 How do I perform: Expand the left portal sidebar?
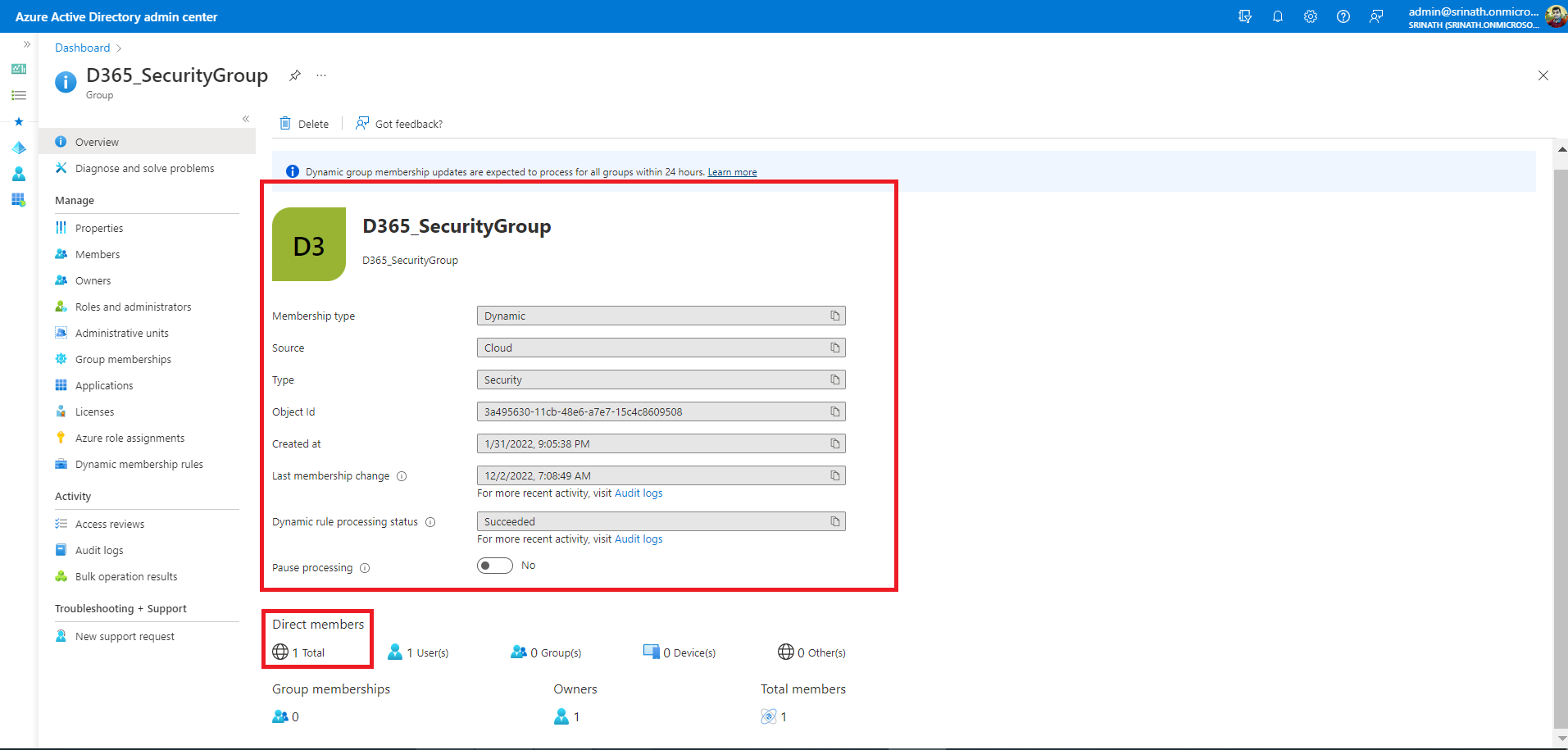pyautogui.click(x=27, y=44)
